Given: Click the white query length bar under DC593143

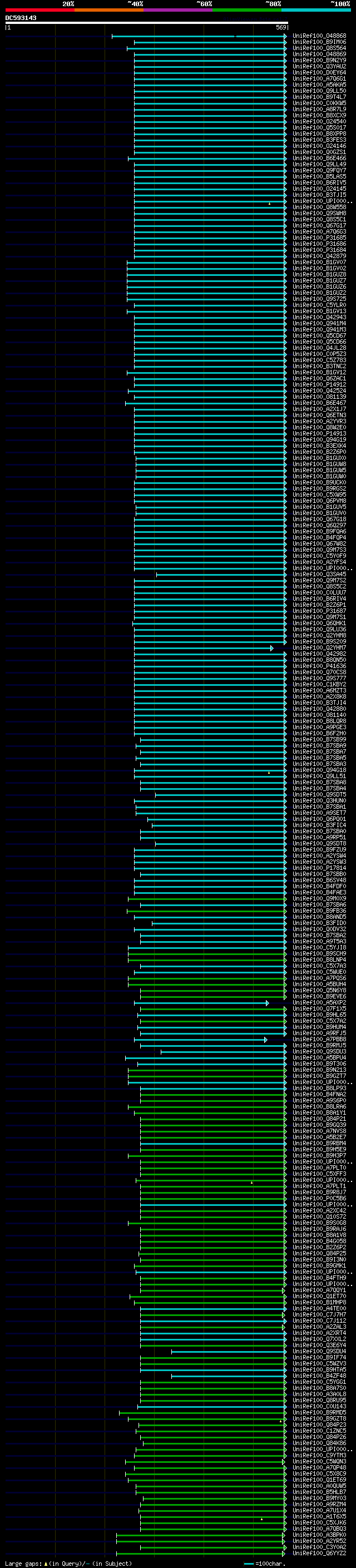Looking at the screenshot, I should pyautogui.click(x=147, y=23).
